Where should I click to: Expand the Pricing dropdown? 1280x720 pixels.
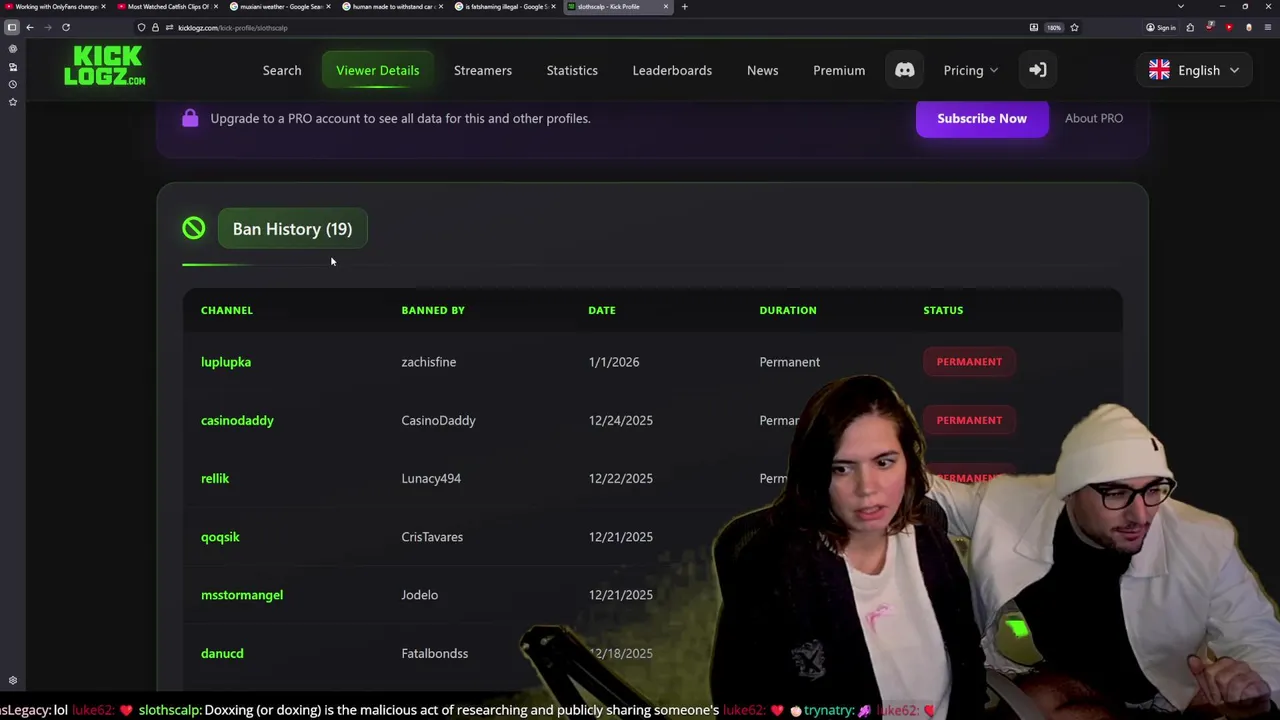tap(970, 70)
